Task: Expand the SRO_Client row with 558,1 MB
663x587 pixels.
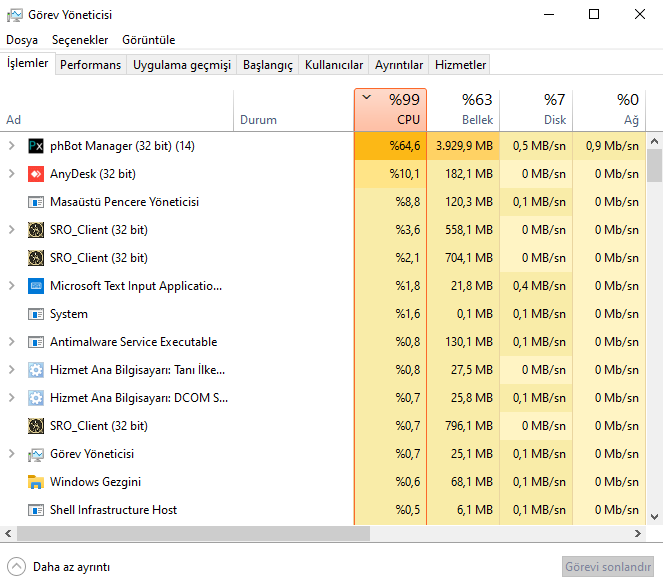Action: (x=12, y=230)
